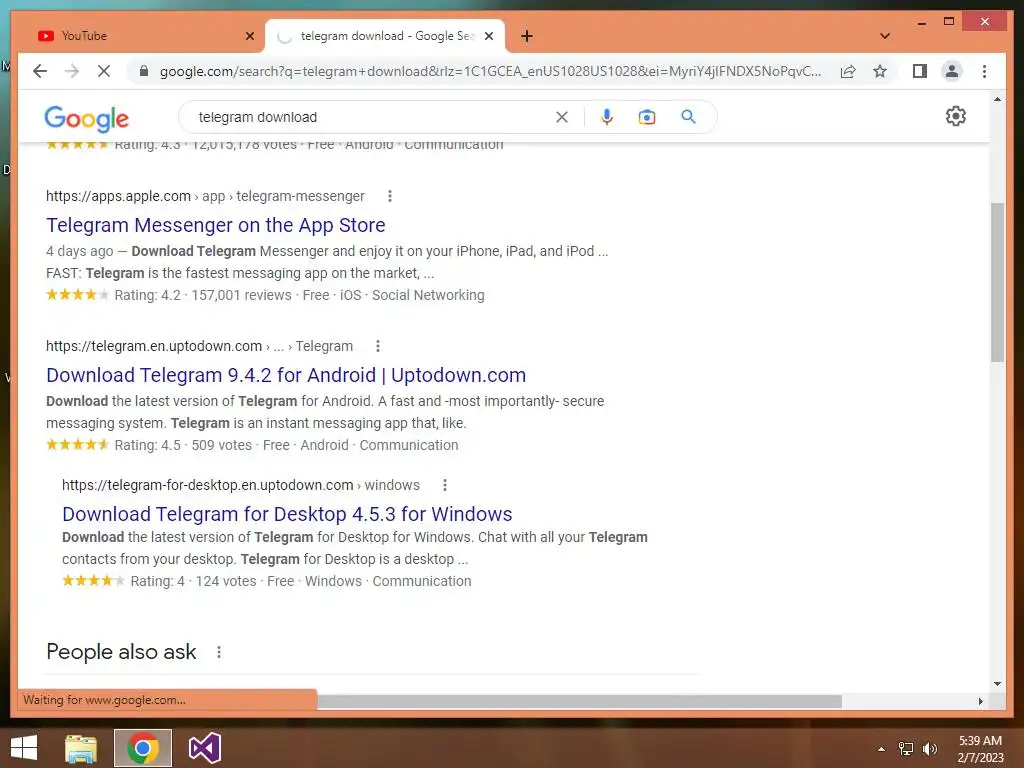The width and height of the screenshot is (1024, 768).
Task: Show hidden system tray icons
Action: (x=881, y=749)
